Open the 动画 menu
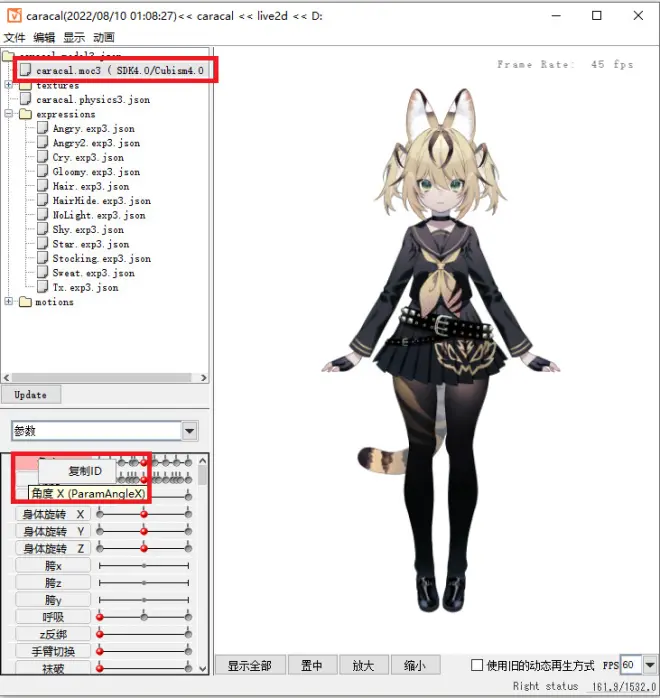660x698 pixels. [104, 37]
